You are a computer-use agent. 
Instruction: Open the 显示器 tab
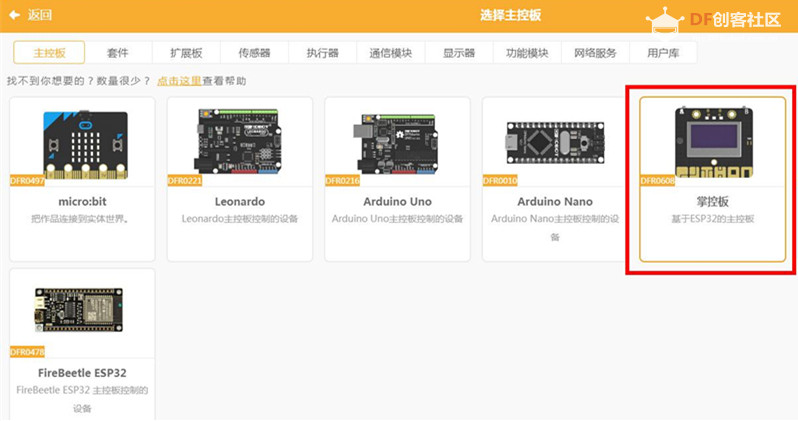click(x=459, y=52)
